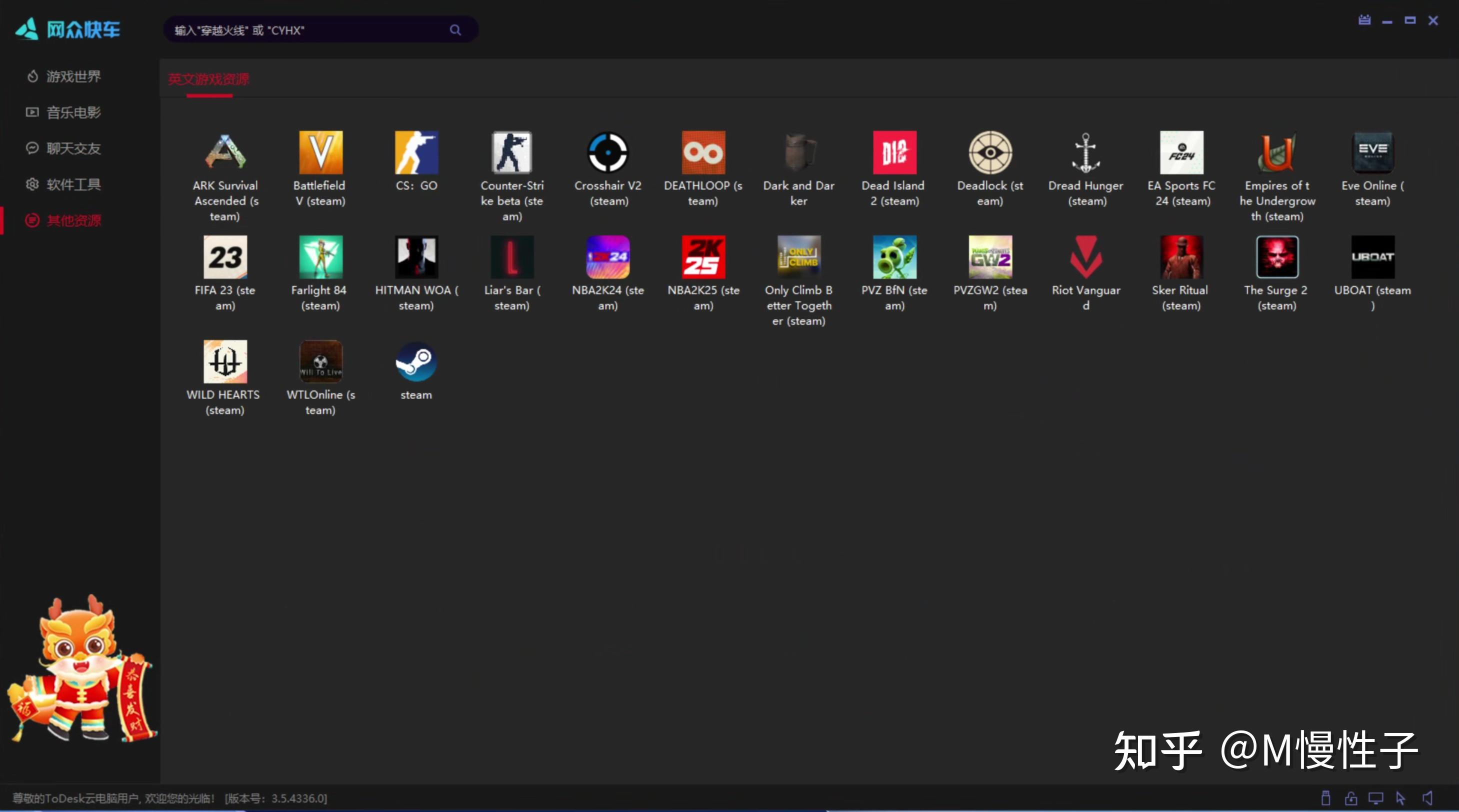Open Dead Island 2 (steam)
Viewport: 1459px width, 812px height.
(x=894, y=153)
